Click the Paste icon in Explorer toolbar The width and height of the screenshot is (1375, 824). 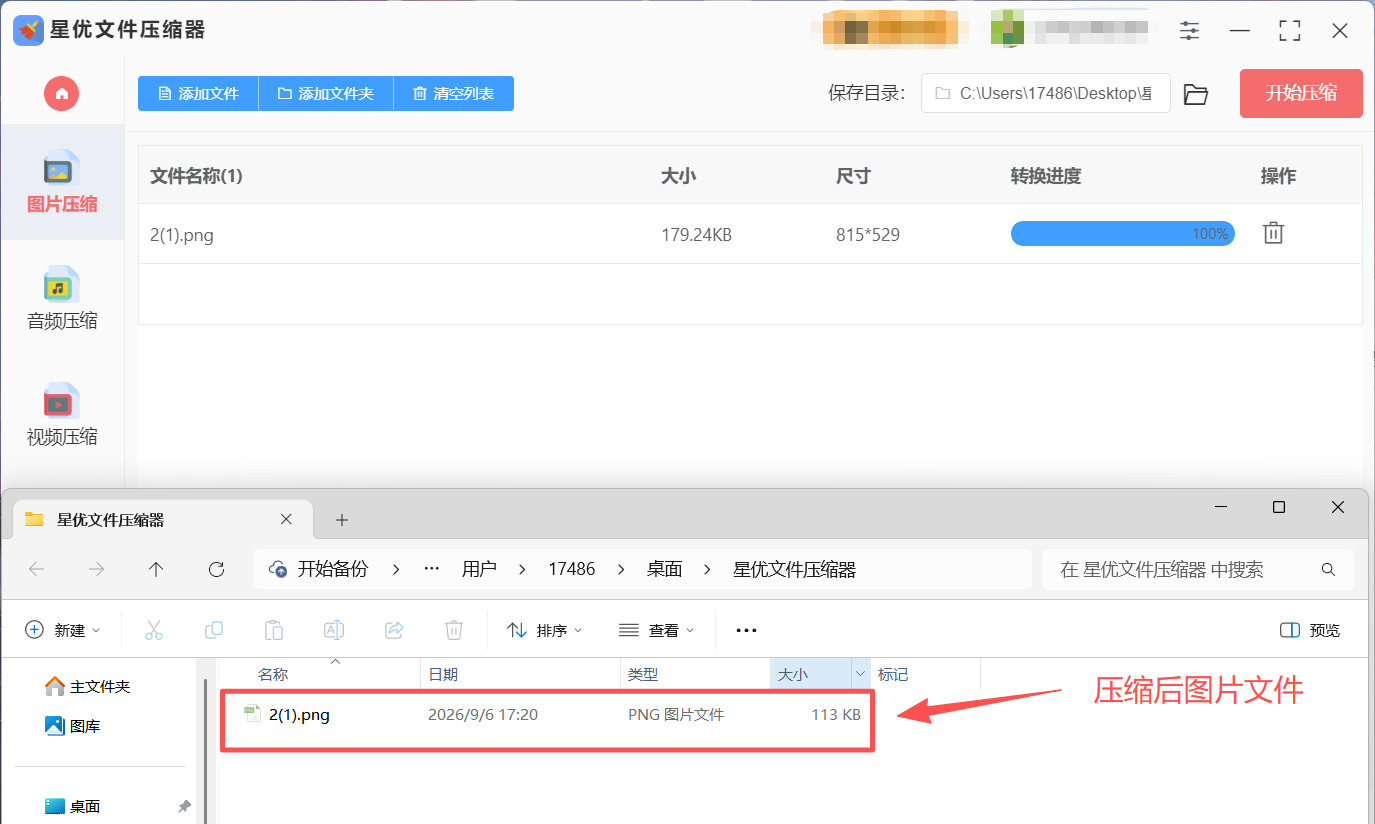(x=274, y=630)
